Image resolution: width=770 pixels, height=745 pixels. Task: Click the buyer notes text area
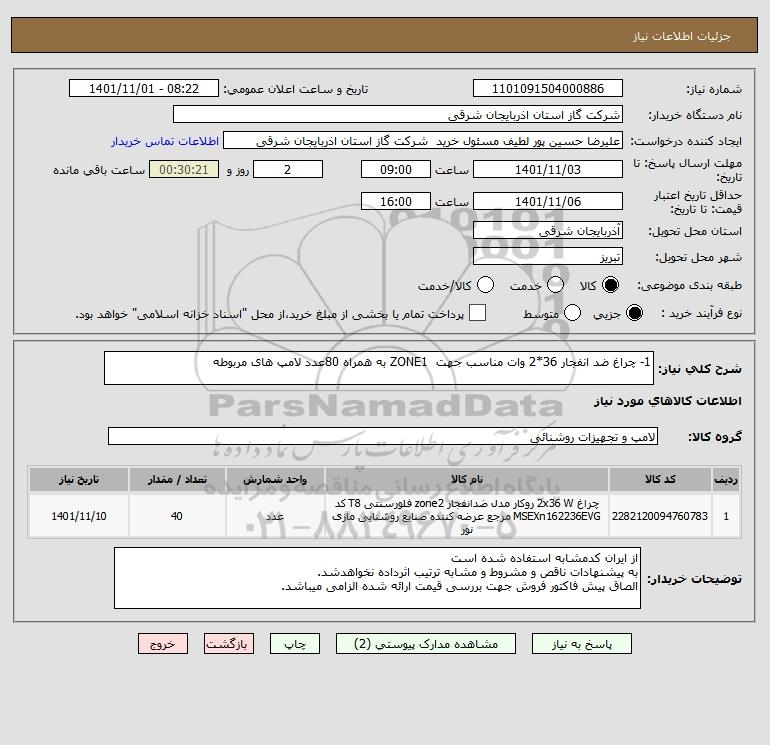(377, 578)
